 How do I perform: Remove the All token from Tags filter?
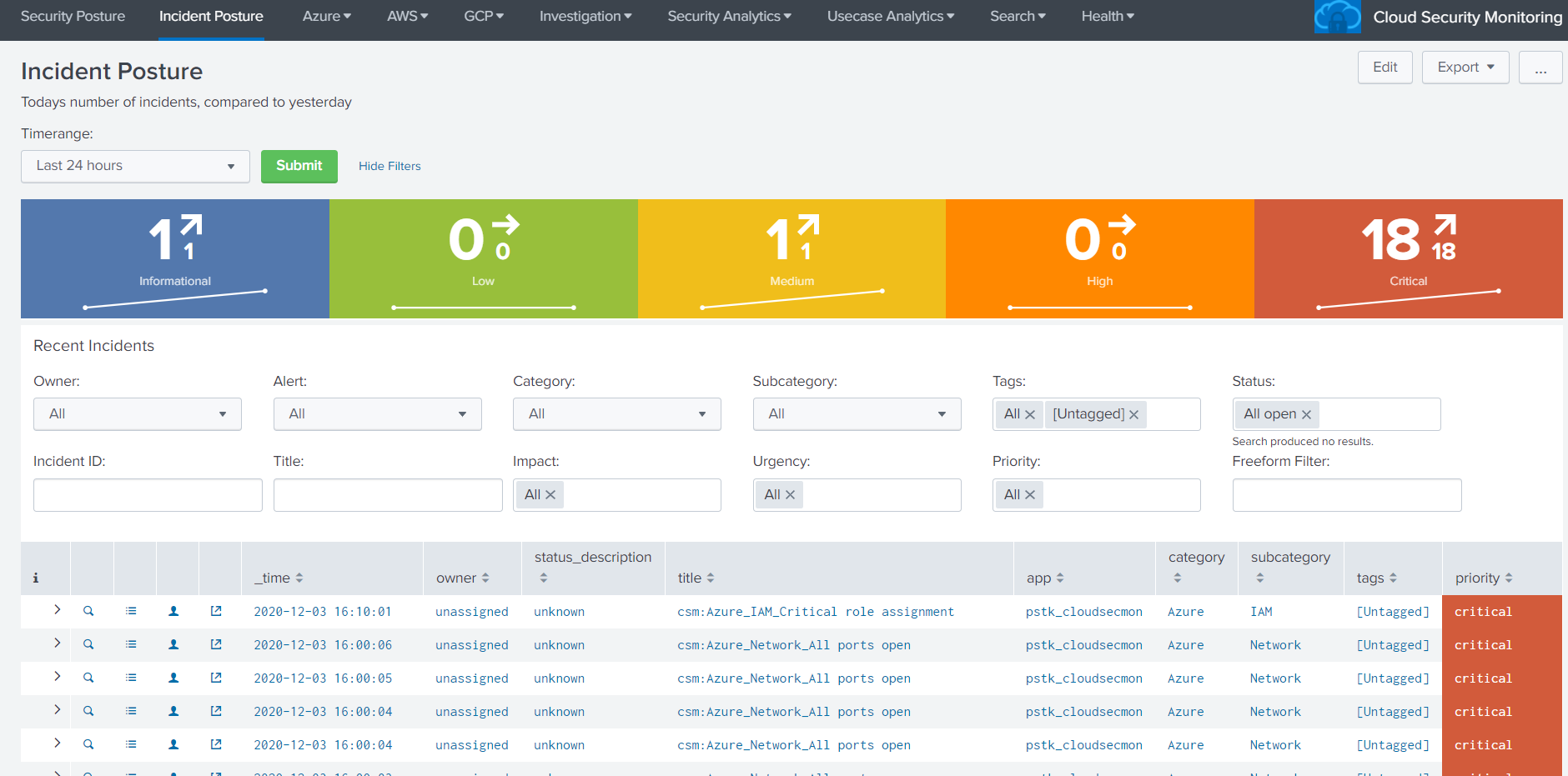click(x=1030, y=414)
